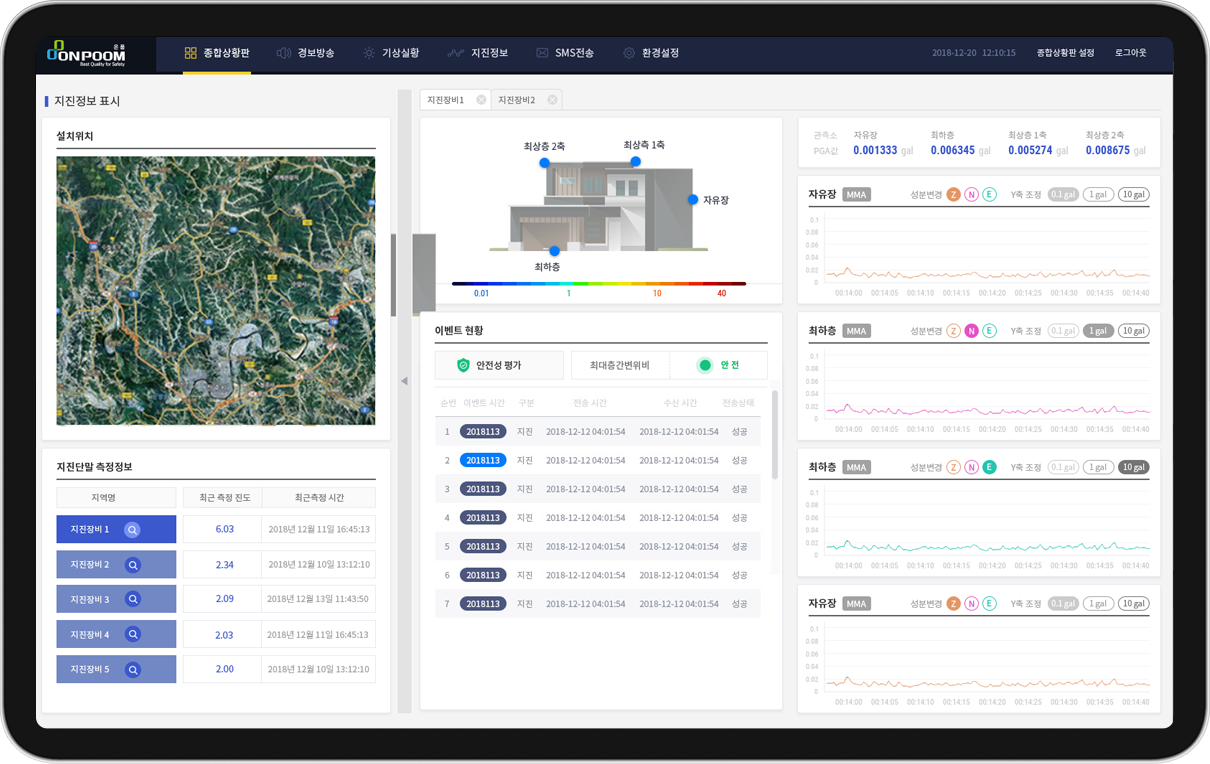The width and height of the screenshot is (1210, 764).
Task: Click magnifier icon on 지진장비 5 row
Action: point(132,669)
